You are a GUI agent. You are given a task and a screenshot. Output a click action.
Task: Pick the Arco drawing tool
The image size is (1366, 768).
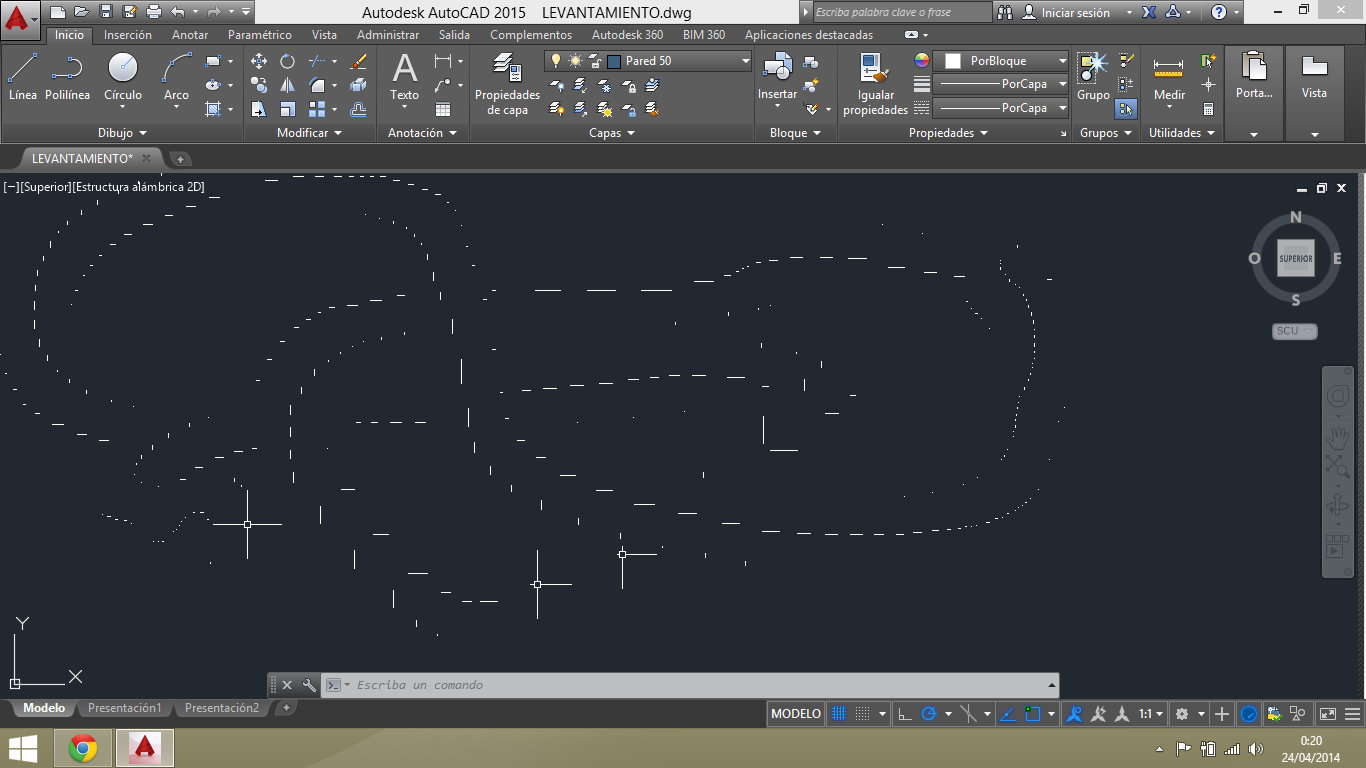[x=176, y=77]
